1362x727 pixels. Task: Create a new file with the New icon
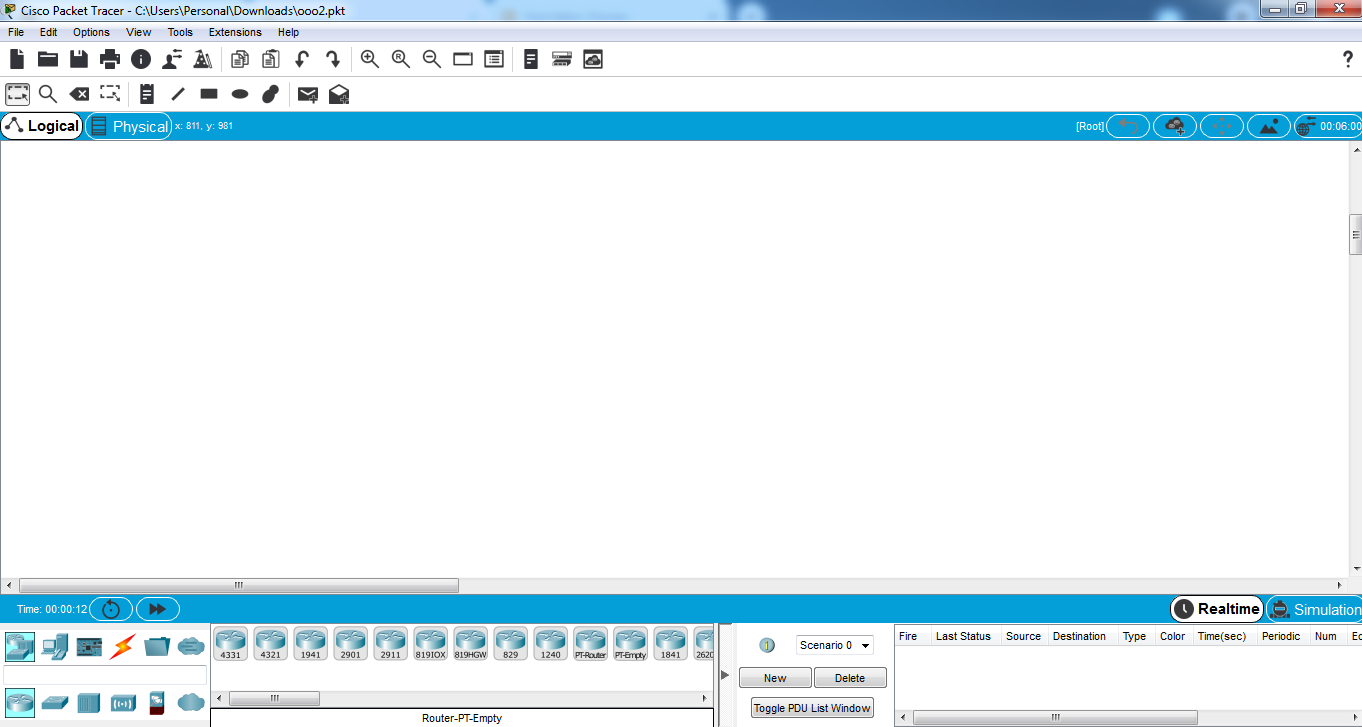[x=17, y=59]
